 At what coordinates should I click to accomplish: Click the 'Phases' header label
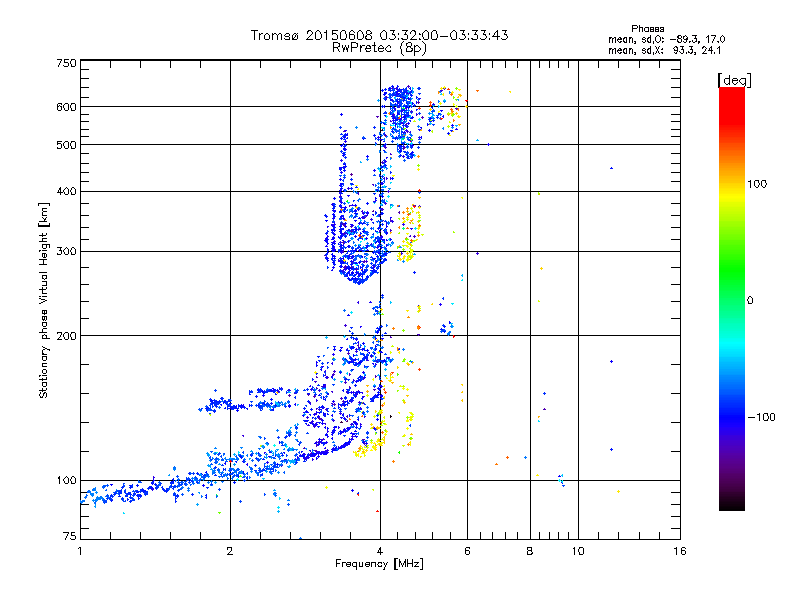pos(647,29)
